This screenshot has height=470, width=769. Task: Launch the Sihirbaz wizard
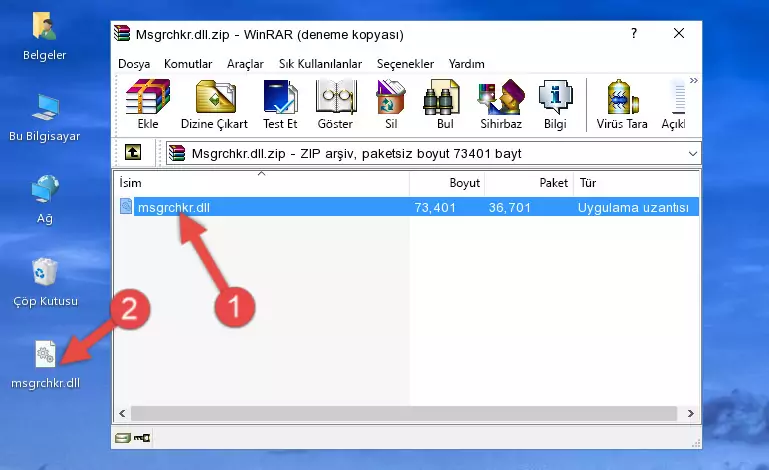(501, 104)
